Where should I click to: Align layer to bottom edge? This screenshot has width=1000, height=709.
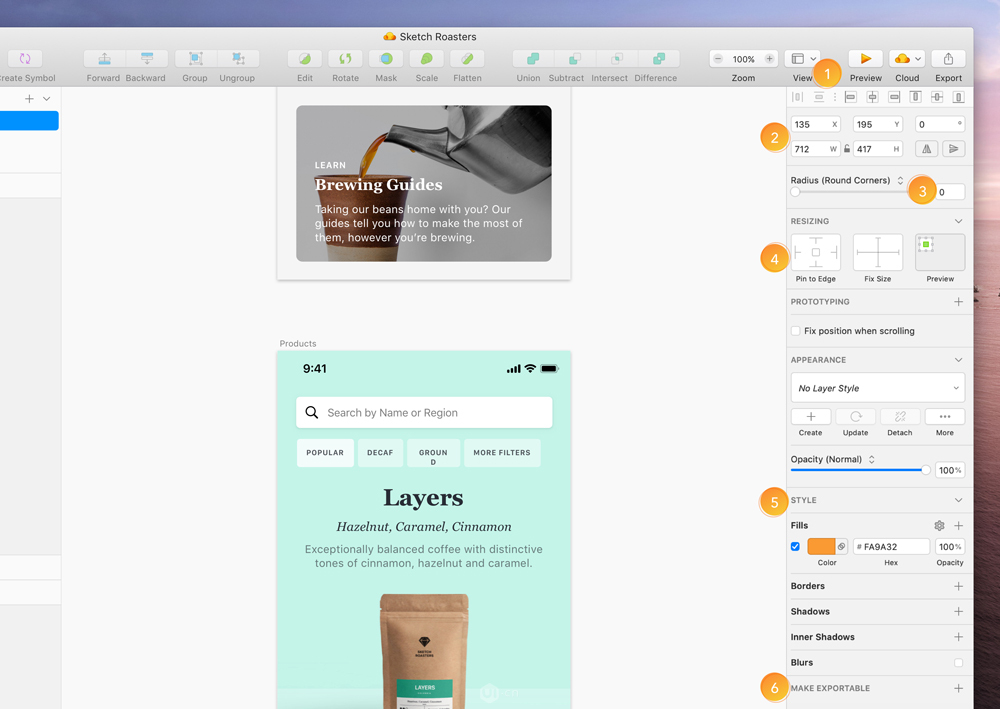958,97
